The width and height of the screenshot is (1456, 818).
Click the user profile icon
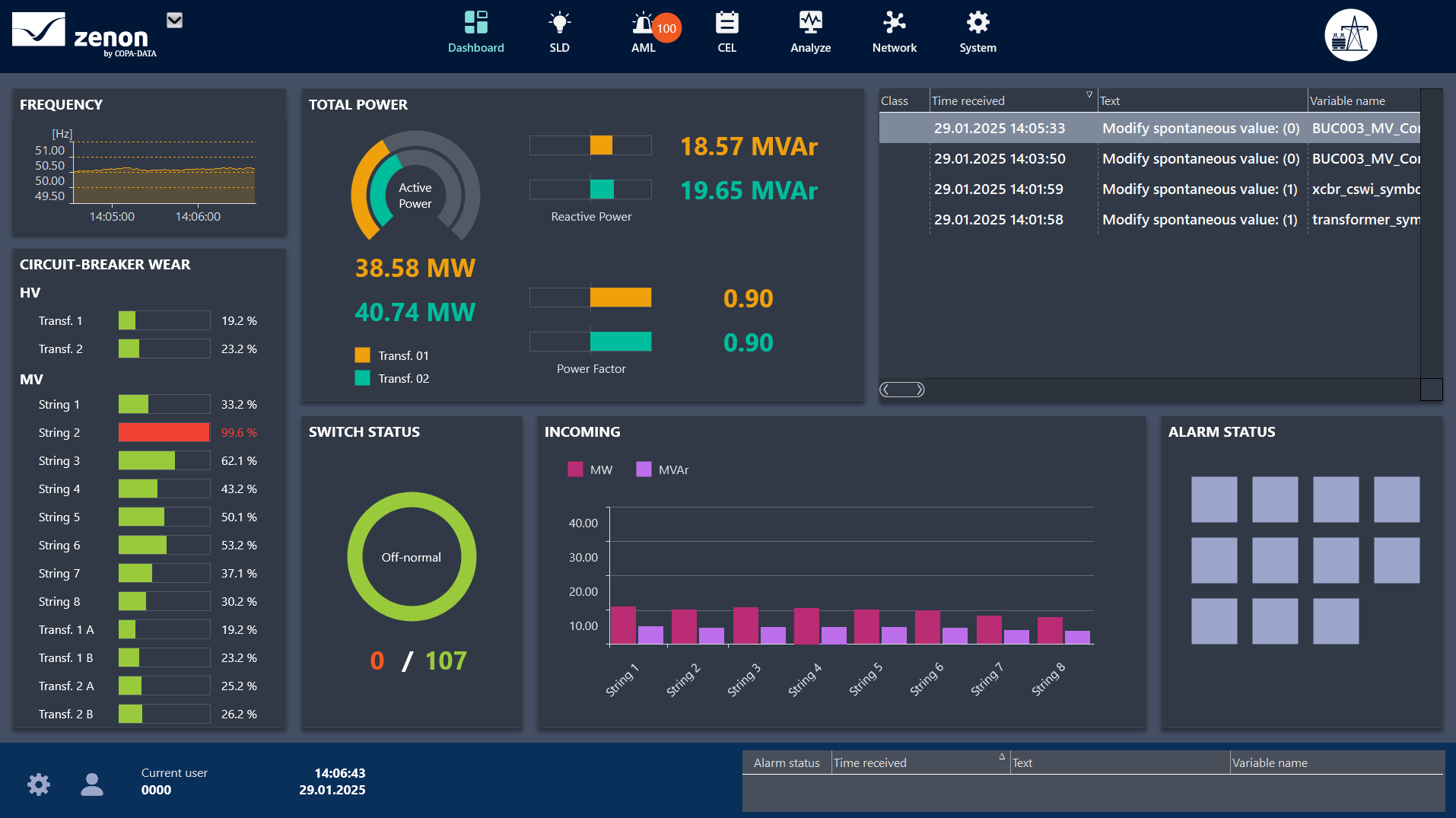tap(92, 785)
